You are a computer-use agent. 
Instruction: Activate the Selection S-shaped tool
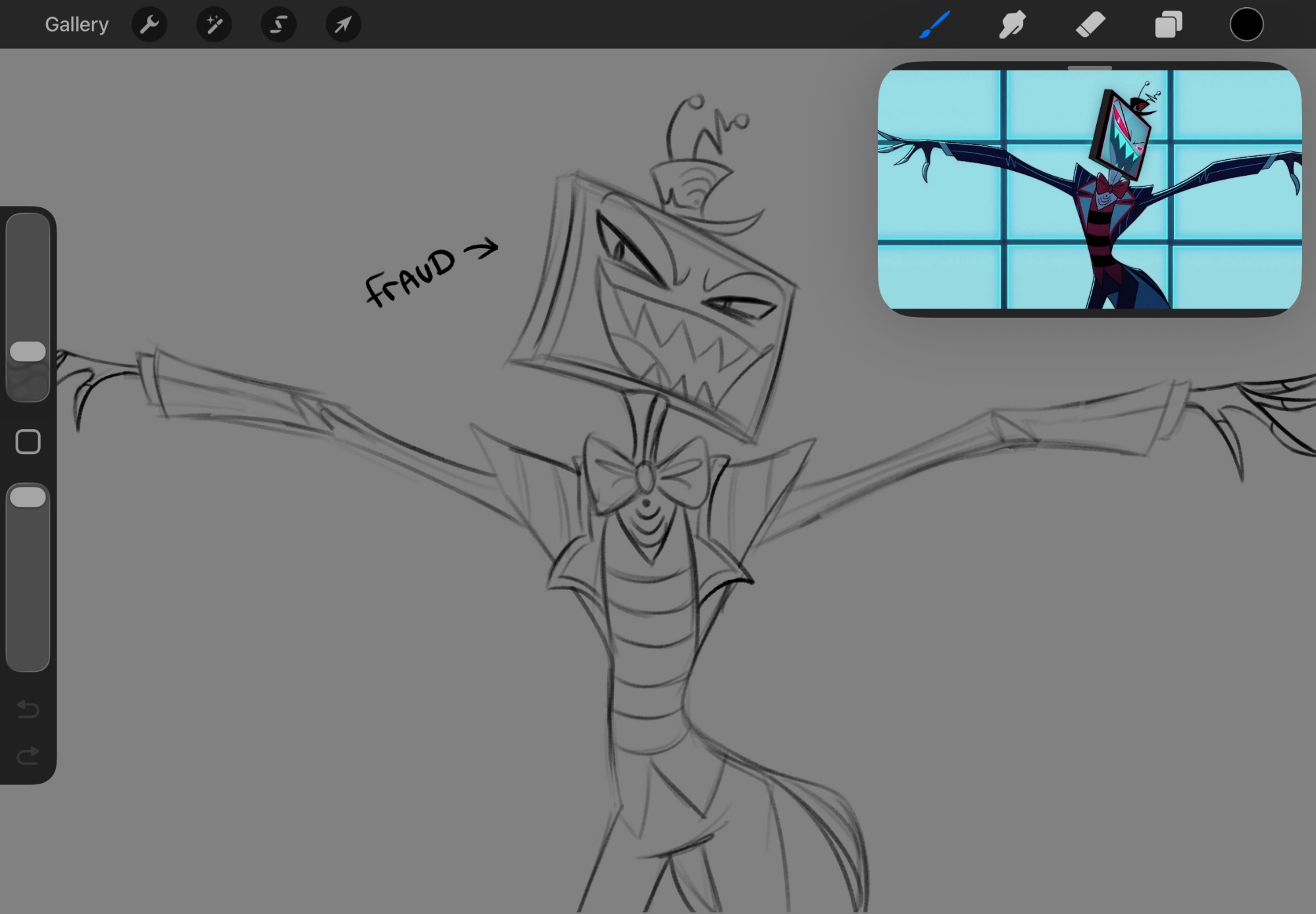[278, 25]
